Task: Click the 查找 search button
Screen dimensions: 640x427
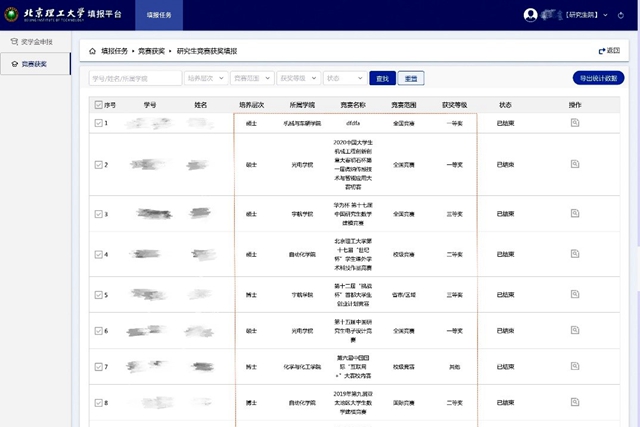Action: pyautogui.click(x=382, y=77)
